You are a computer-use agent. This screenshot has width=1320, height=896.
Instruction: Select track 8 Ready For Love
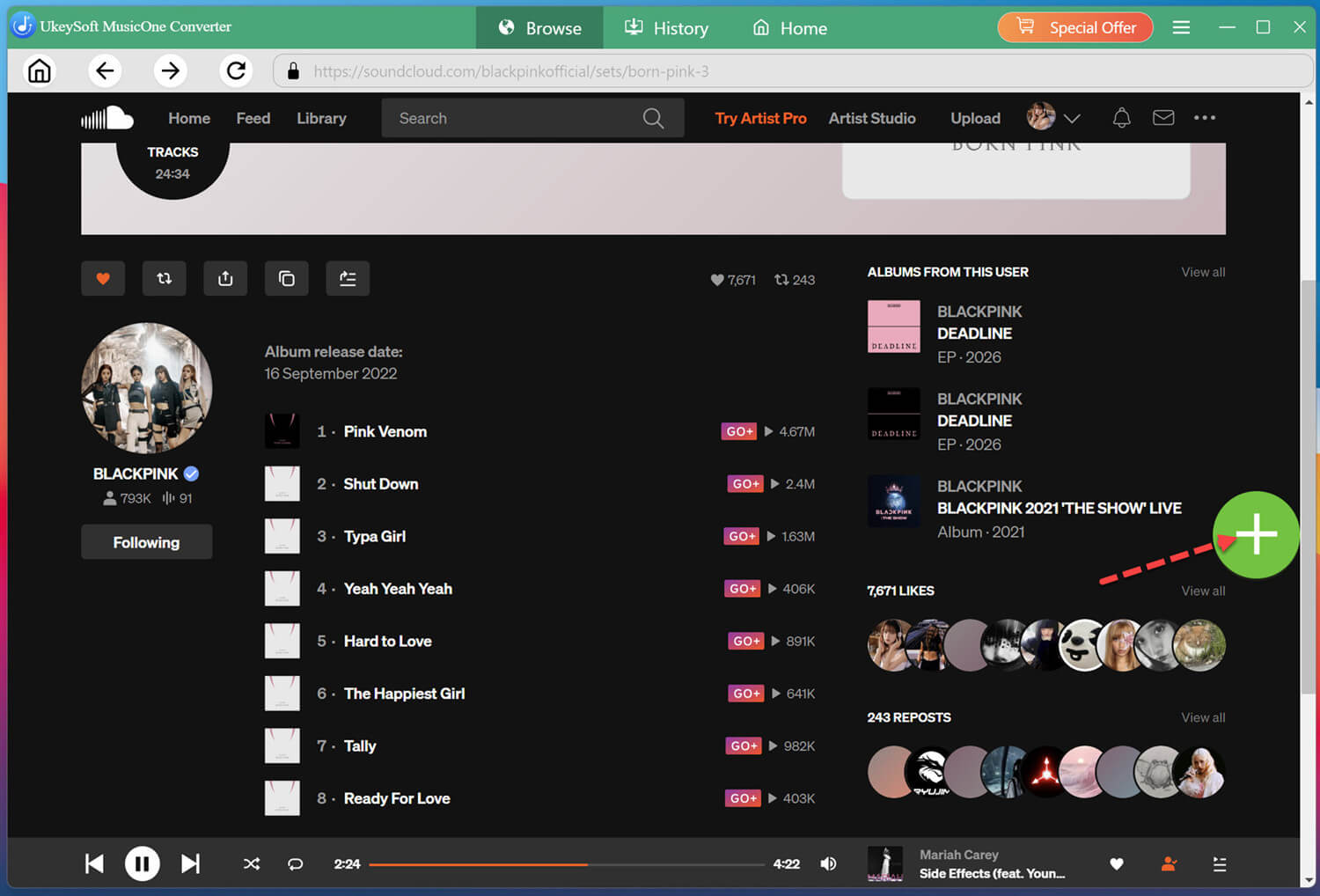coord(397,798)
